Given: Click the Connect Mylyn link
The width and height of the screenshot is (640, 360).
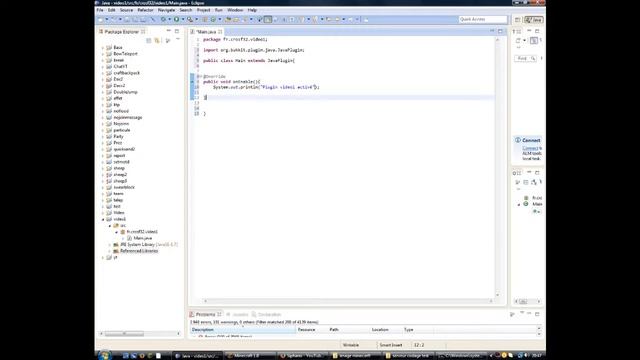Looking at the screenshot, I should coord(530,148).
